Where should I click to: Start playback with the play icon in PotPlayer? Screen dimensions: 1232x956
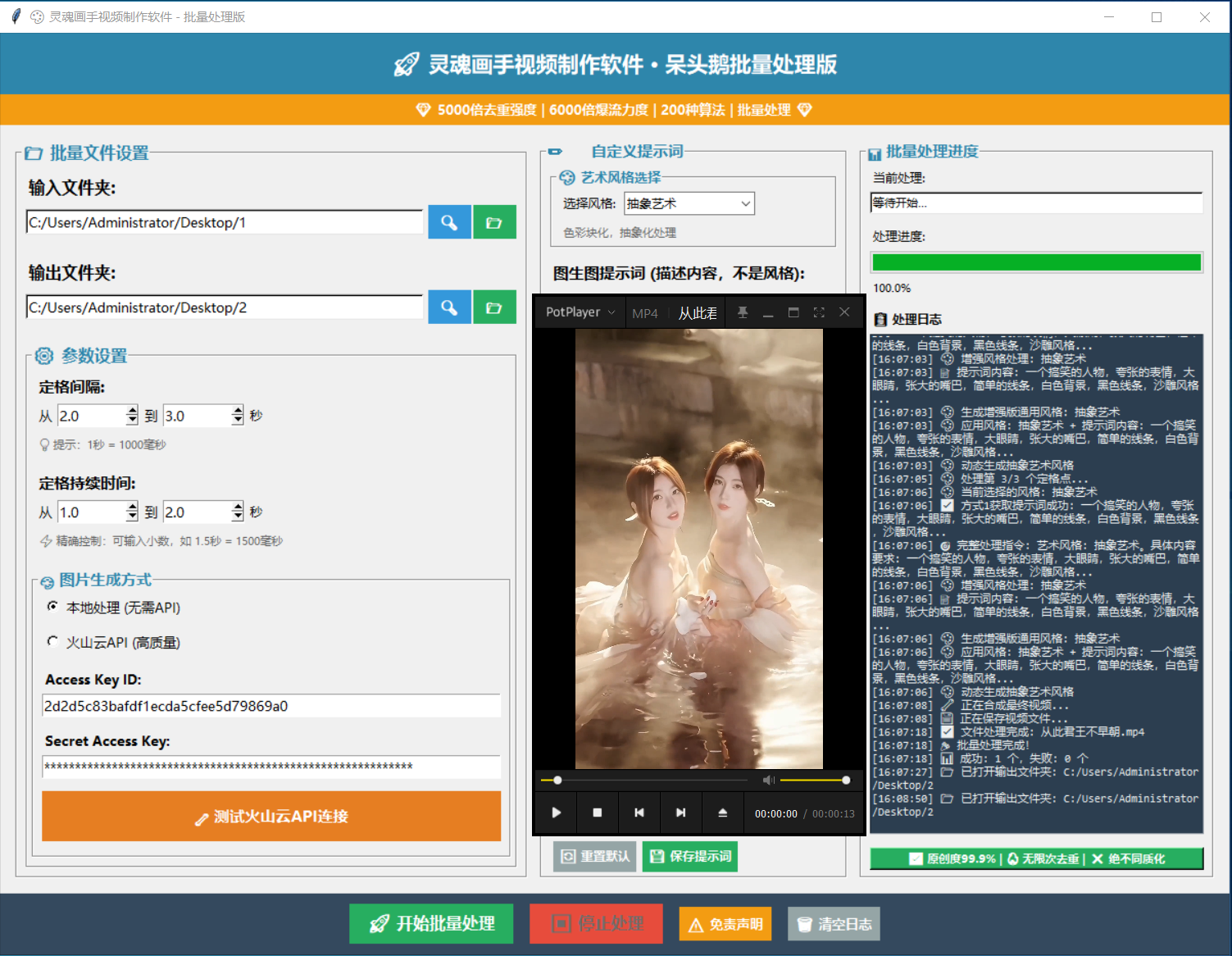click(x=556, y=813)
